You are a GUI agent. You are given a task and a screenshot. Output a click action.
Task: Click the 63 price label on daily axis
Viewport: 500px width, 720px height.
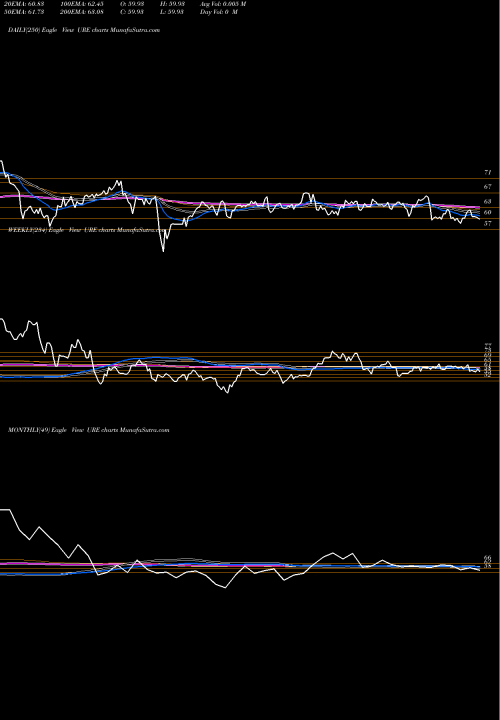tap(488, 202)
